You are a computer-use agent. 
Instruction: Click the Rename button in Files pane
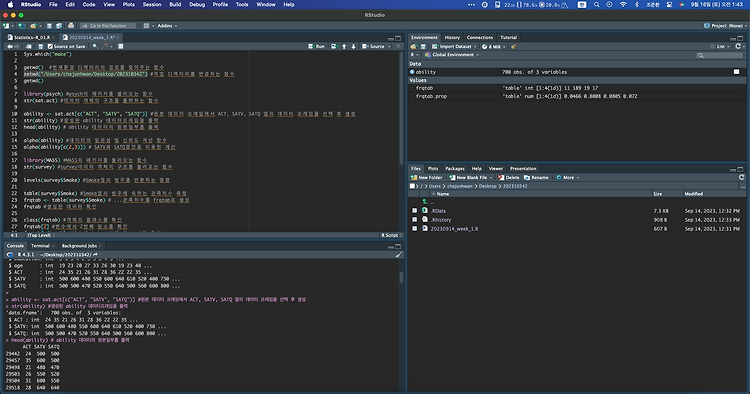536,177
